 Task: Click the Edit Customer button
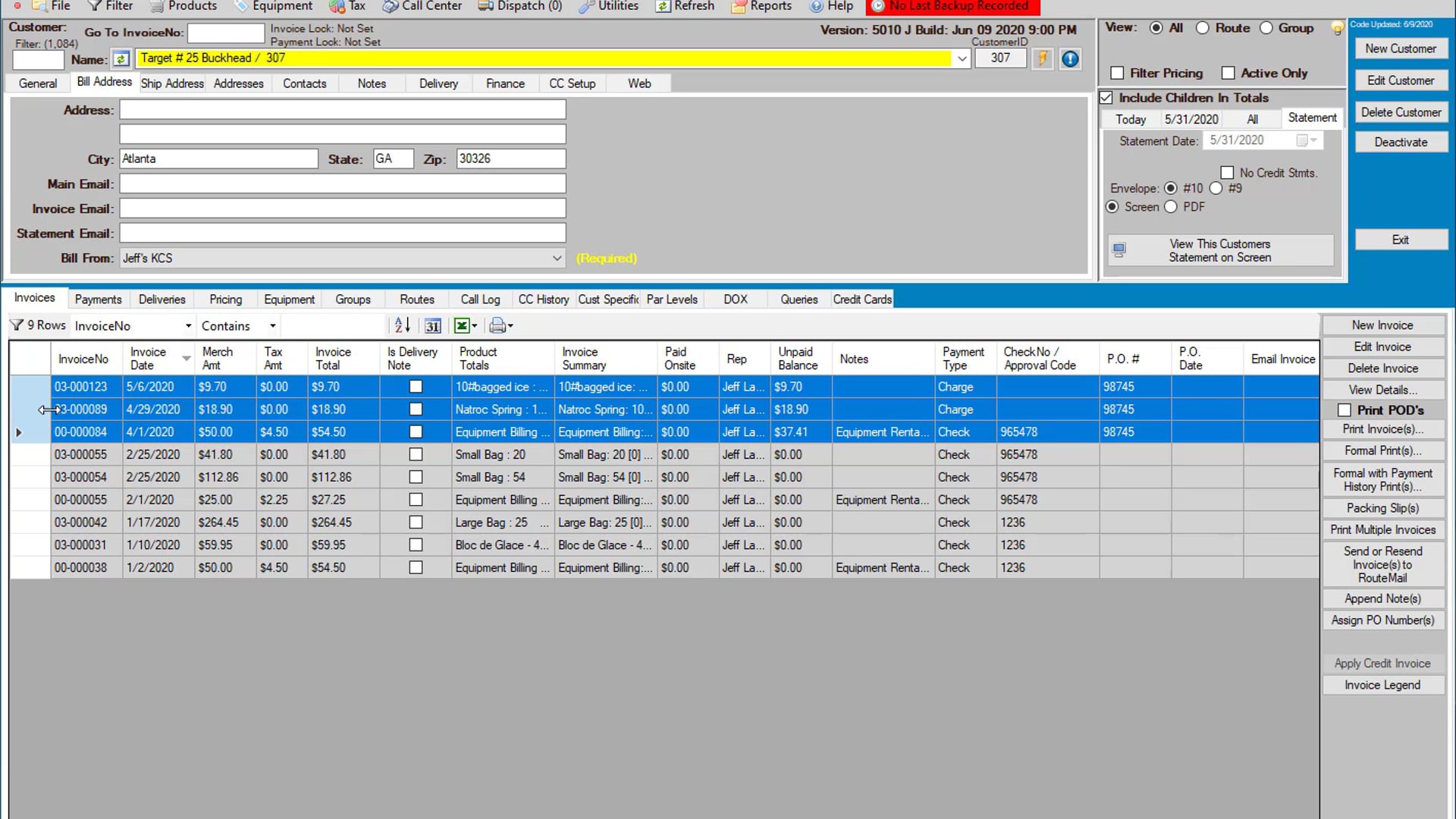(1400, 80)
